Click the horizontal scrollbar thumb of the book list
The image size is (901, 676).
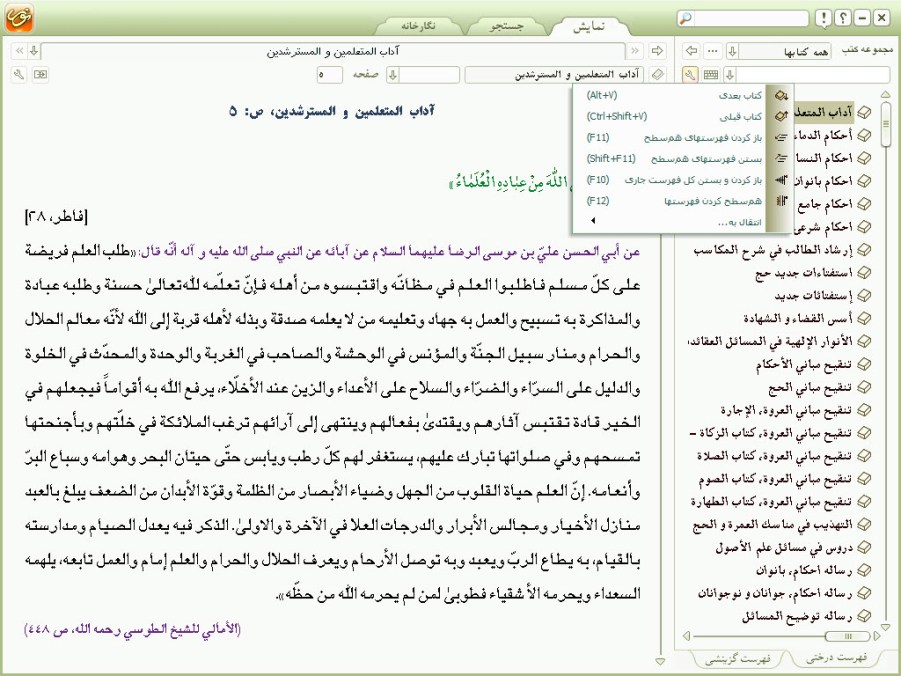[848, 636]
